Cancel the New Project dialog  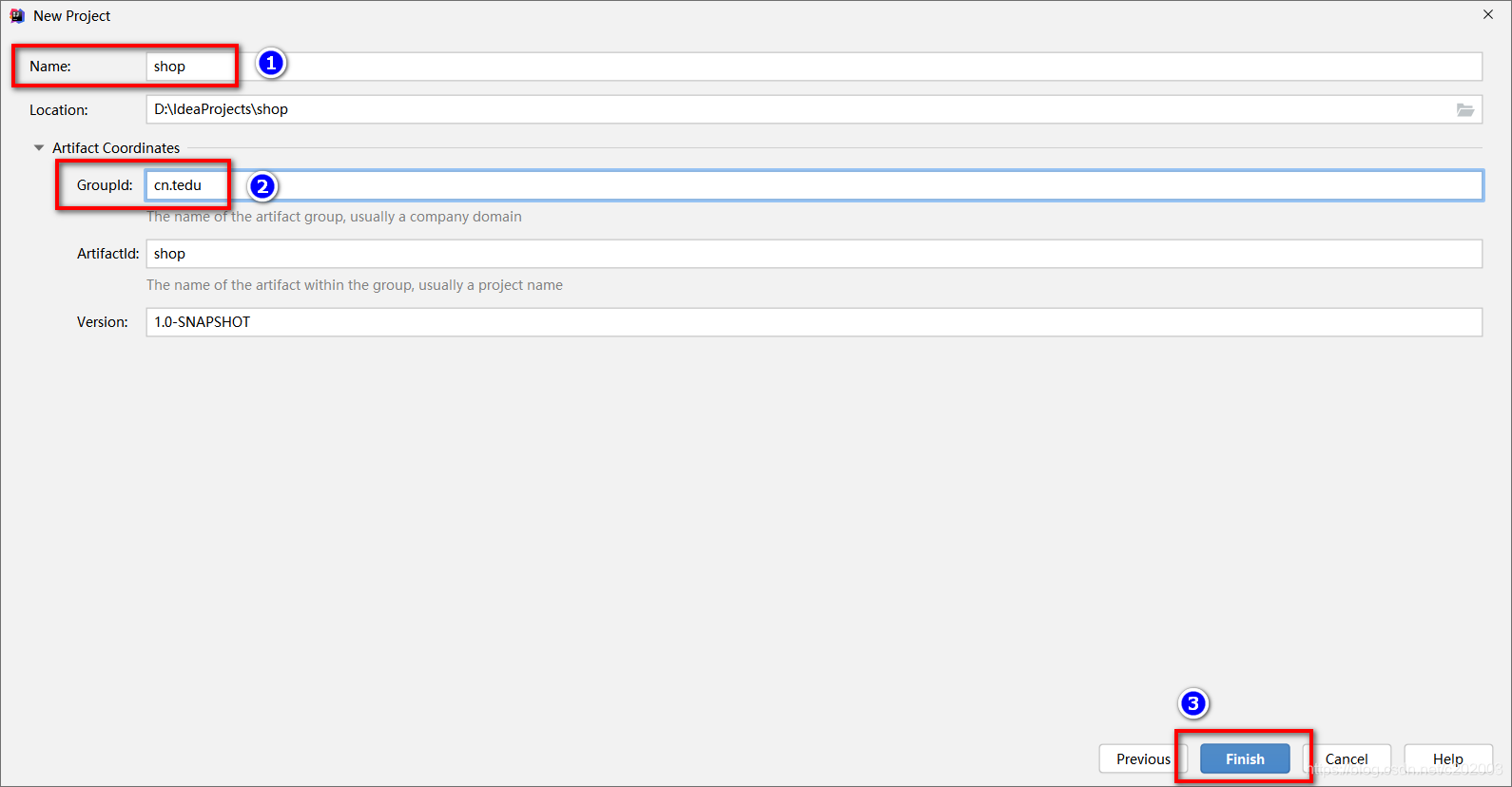coord(1347,758)
